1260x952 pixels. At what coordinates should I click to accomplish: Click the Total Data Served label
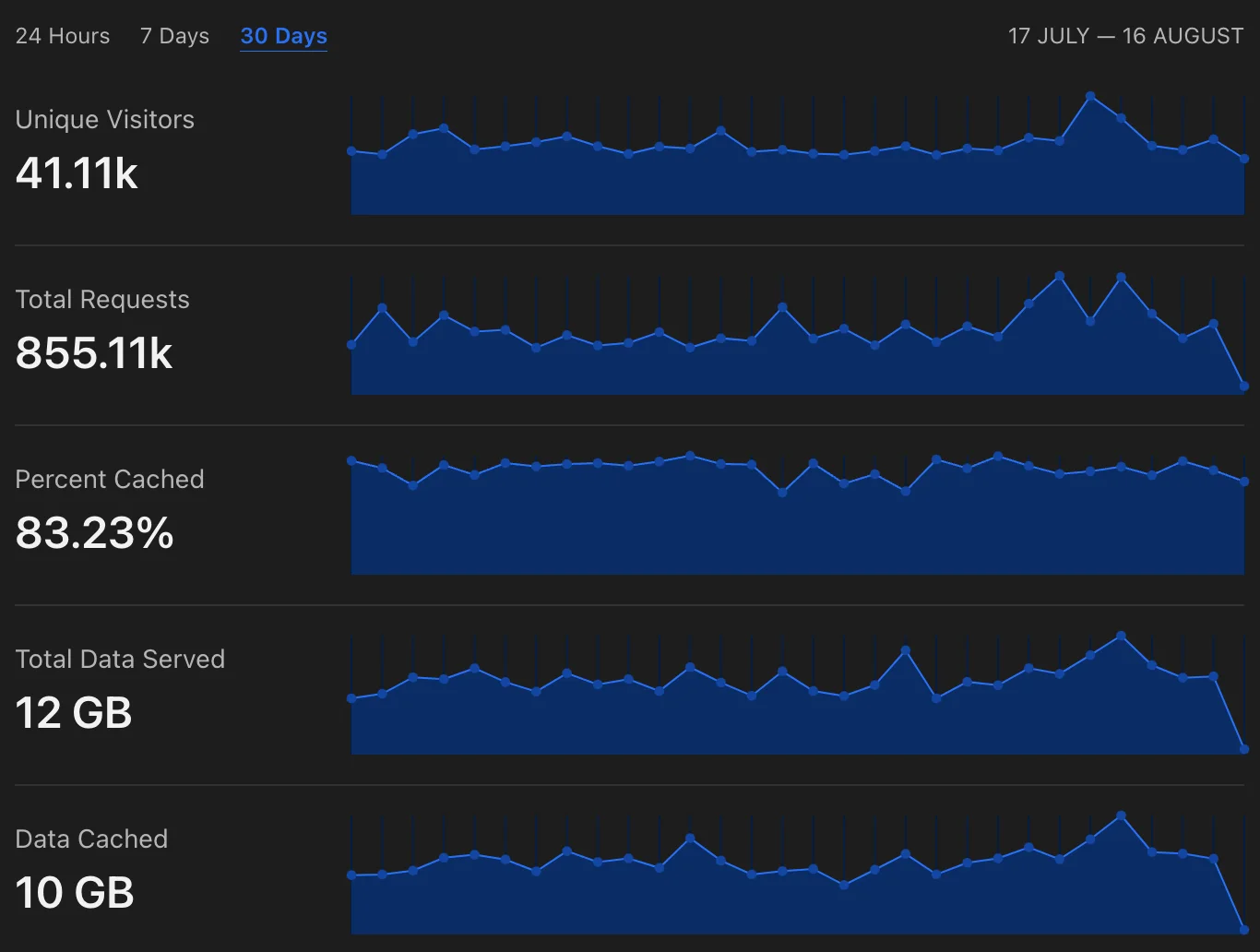(120, 659)
